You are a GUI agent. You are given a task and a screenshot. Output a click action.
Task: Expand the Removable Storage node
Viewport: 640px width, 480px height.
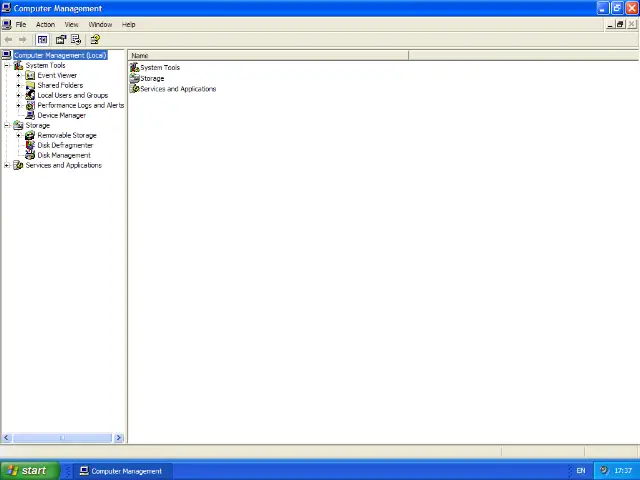[18, 136]
